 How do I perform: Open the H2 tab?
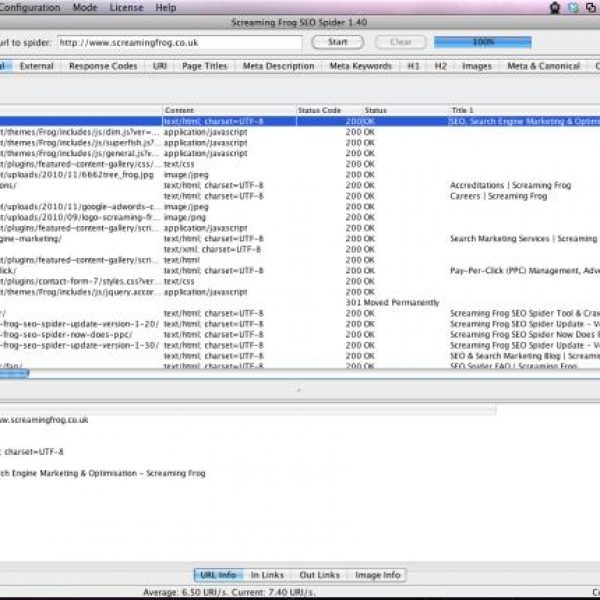coord(440,66)
